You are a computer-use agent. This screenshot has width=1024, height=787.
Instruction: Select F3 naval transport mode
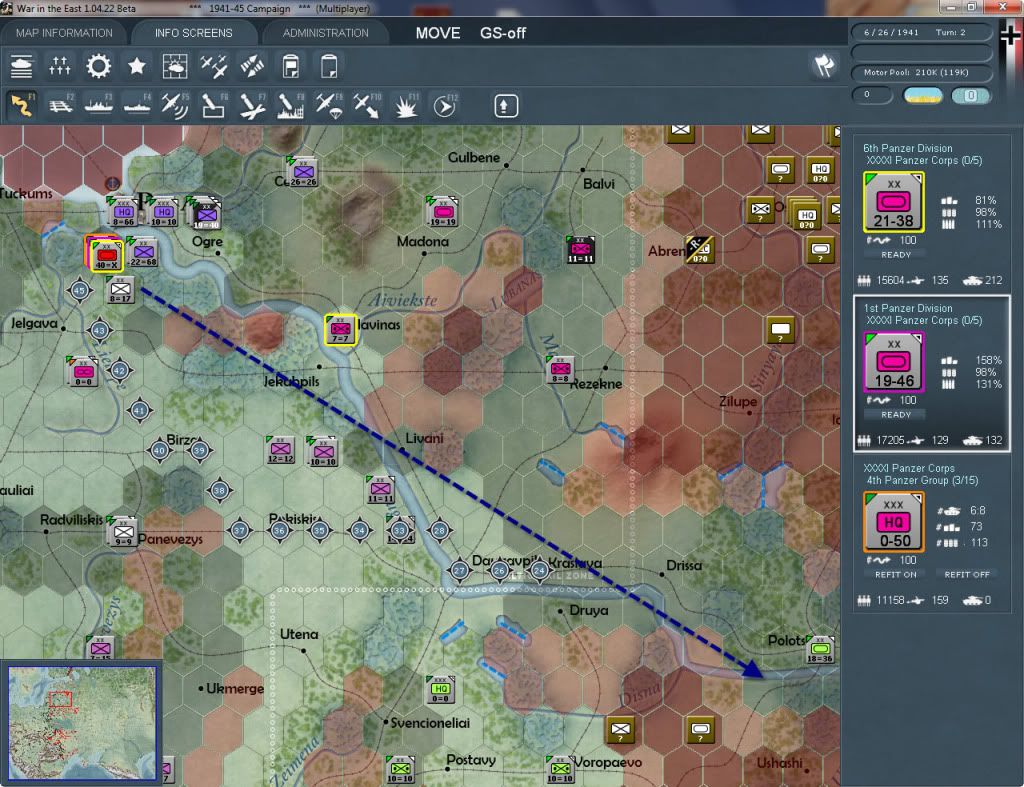click(x=99, y=105)
